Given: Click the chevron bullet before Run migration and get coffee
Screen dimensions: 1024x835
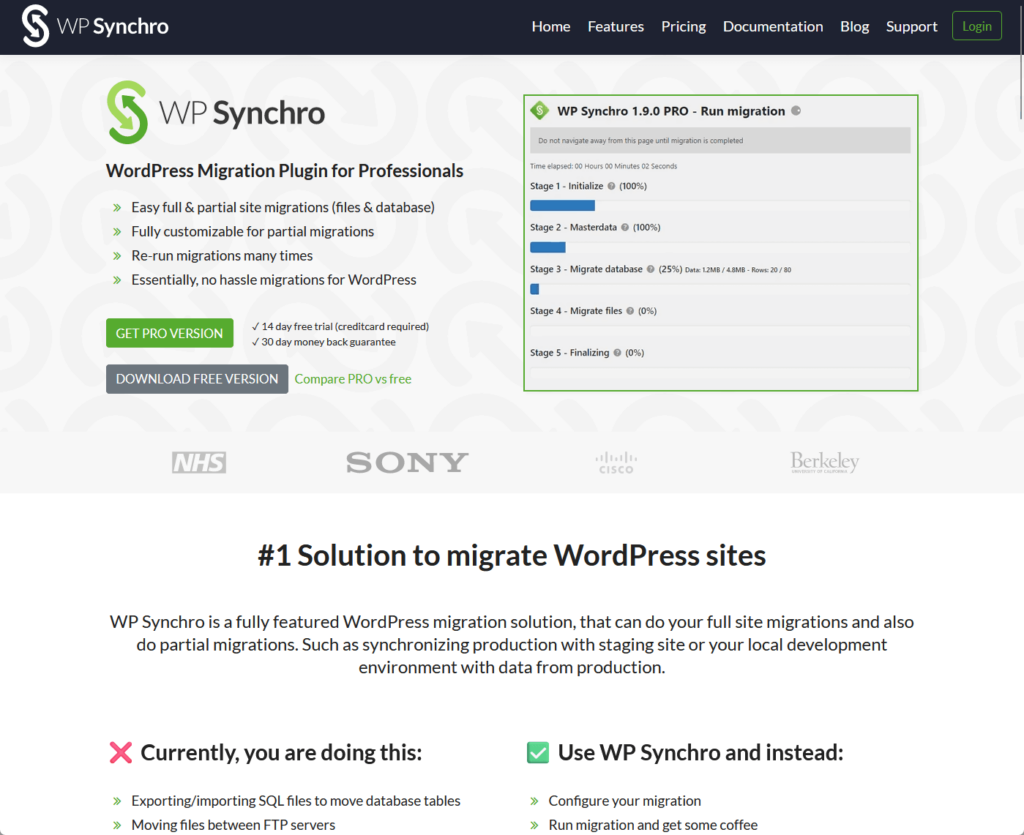Looking at the screenshot, I should coord(534,825).
